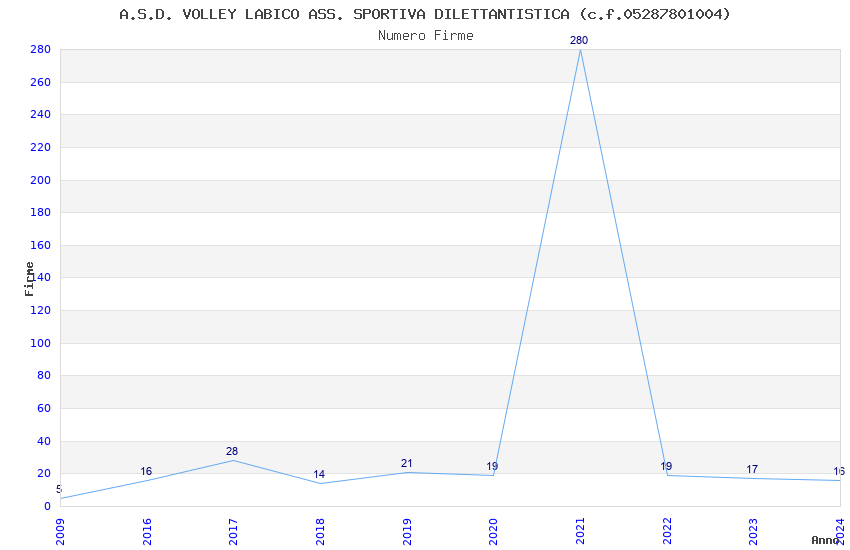Click data label 17 above 2023 point
This screenshot has width=850, height=550.
tap(752, 469)
